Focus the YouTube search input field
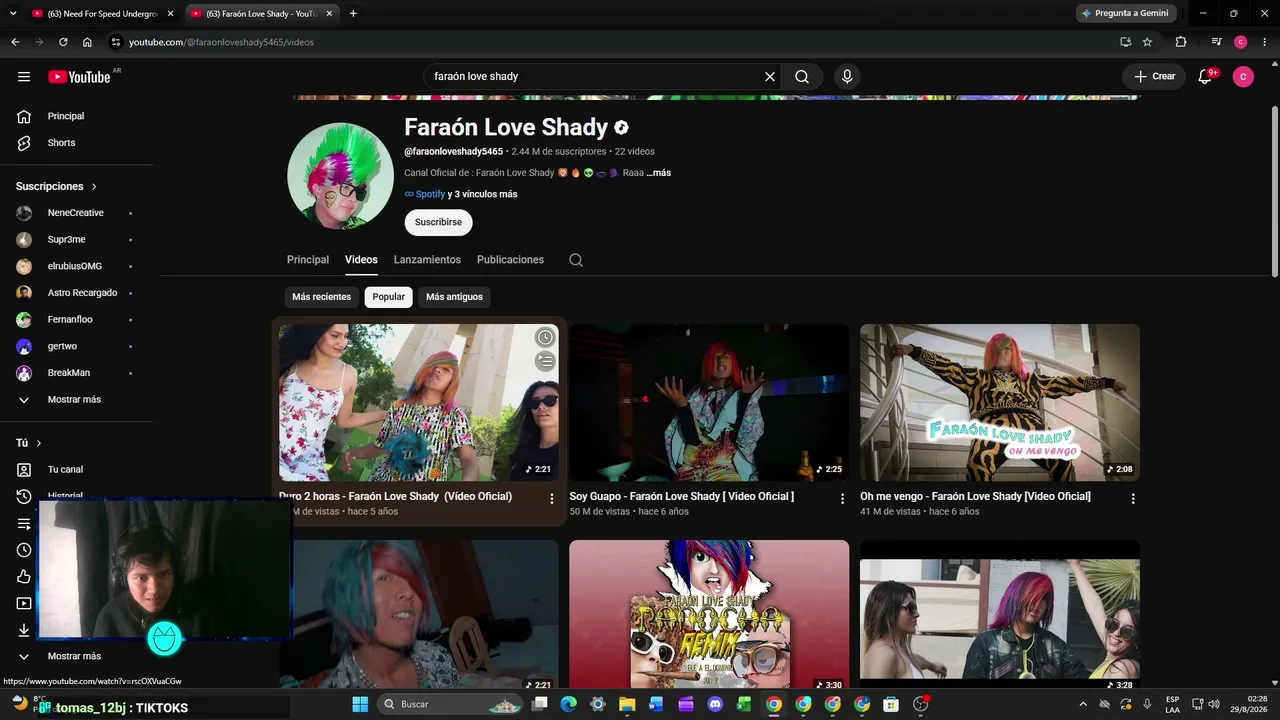This screenshot has height=720, width=1280. click(x=596, y=77)
